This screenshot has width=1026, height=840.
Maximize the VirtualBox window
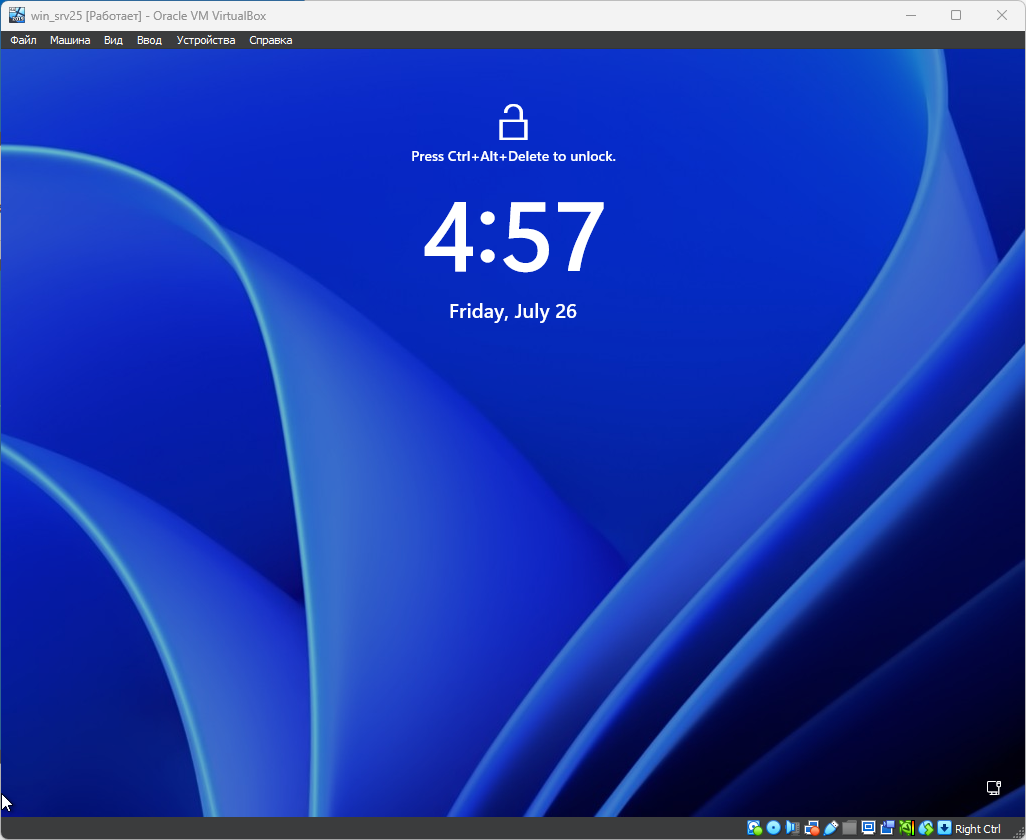(956, 15)
